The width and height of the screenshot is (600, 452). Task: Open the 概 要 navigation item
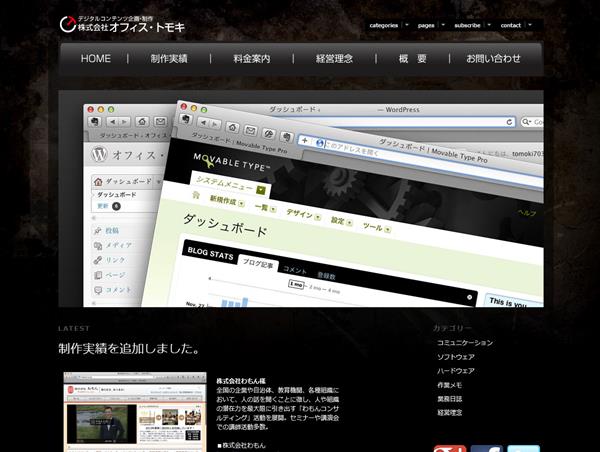click(x=412, y=59)
